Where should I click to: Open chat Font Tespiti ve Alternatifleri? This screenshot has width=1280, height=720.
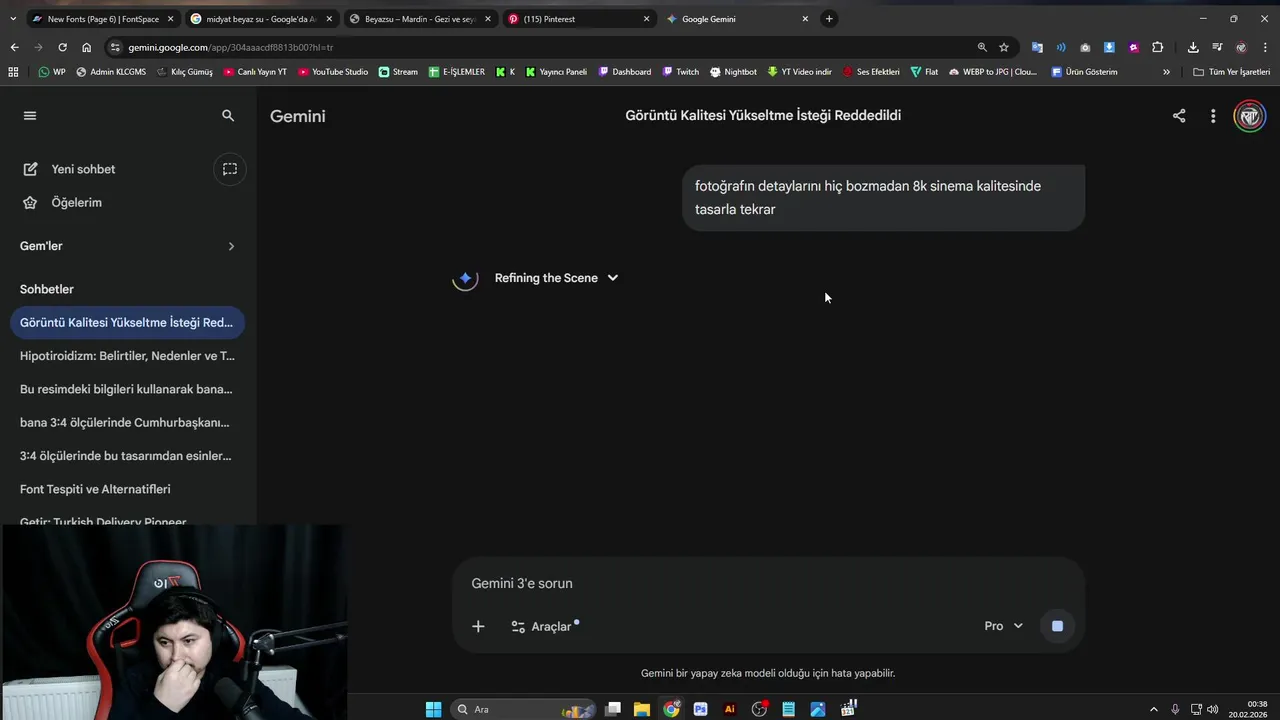[127, 489]
